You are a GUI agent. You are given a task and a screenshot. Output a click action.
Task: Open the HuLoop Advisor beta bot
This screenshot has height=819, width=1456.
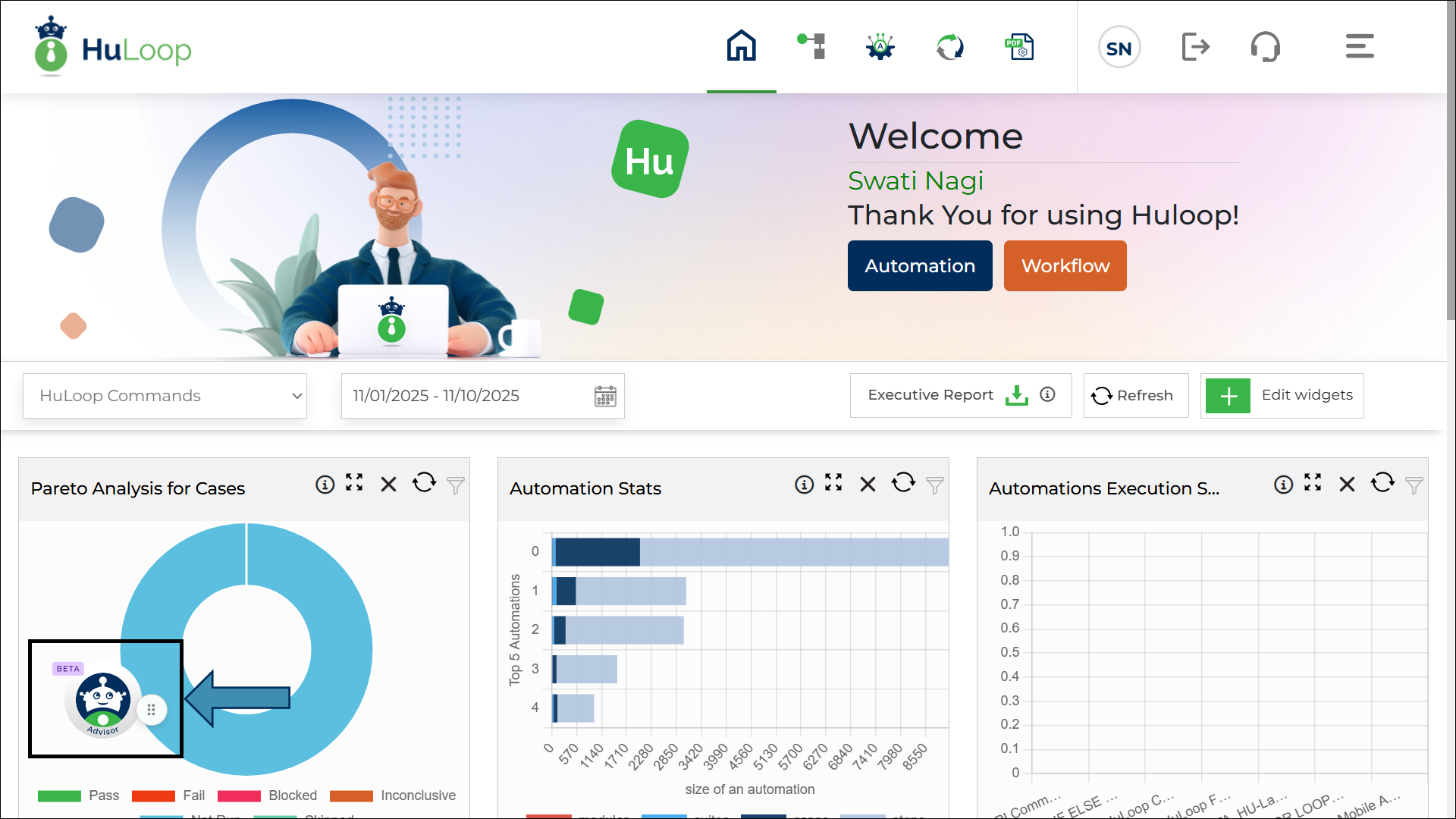point(103,702)
